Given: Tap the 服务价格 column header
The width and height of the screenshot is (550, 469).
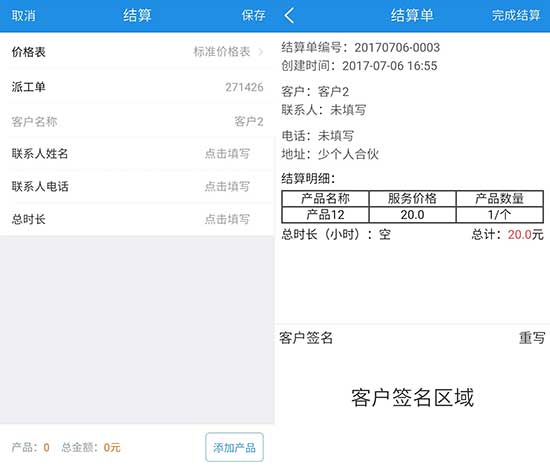Looking at the screenshot, I should pos(412,199).
